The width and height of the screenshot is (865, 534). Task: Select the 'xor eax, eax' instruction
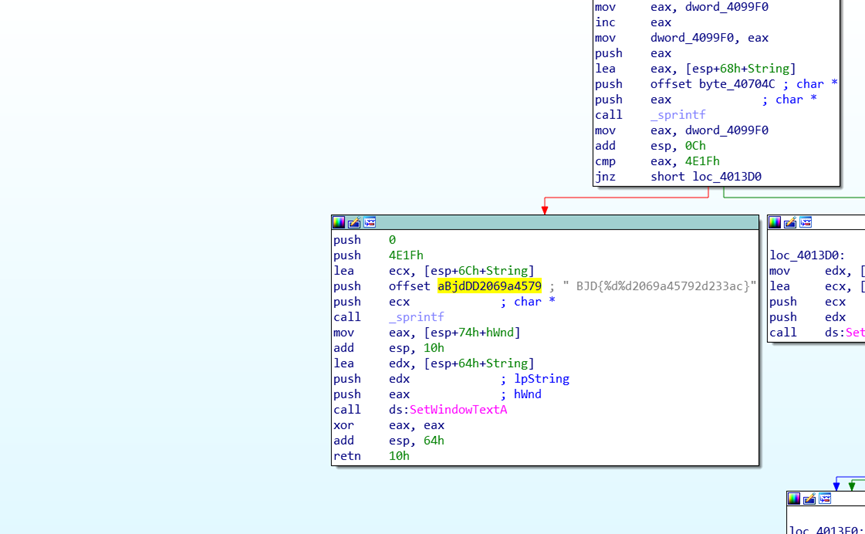tap(388, 425)
